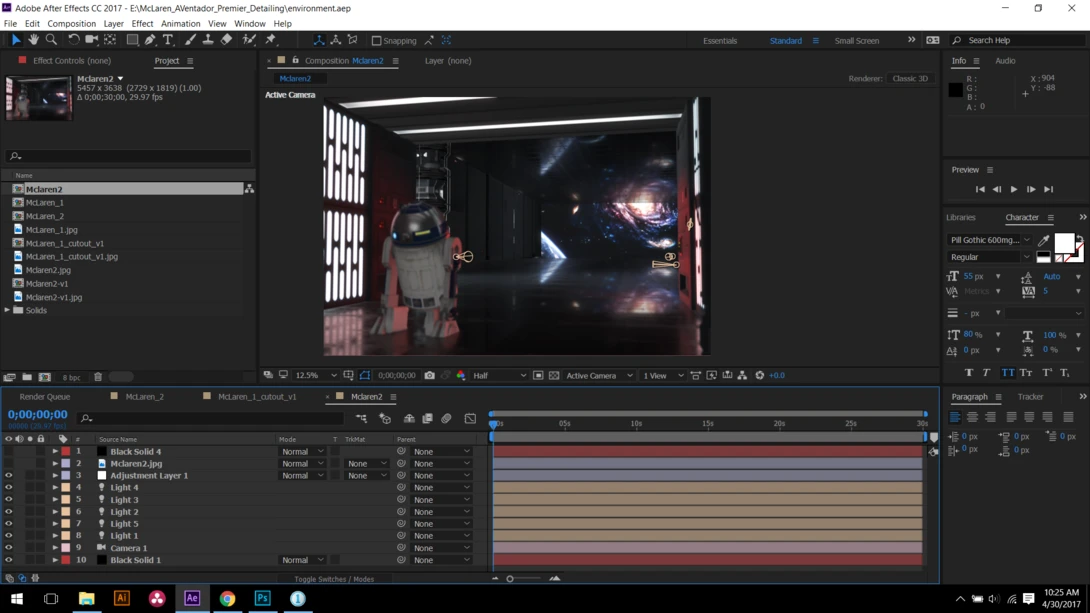Select the Puppet Pin tool
1090x613 pixels.
click(x=271, y=40)
